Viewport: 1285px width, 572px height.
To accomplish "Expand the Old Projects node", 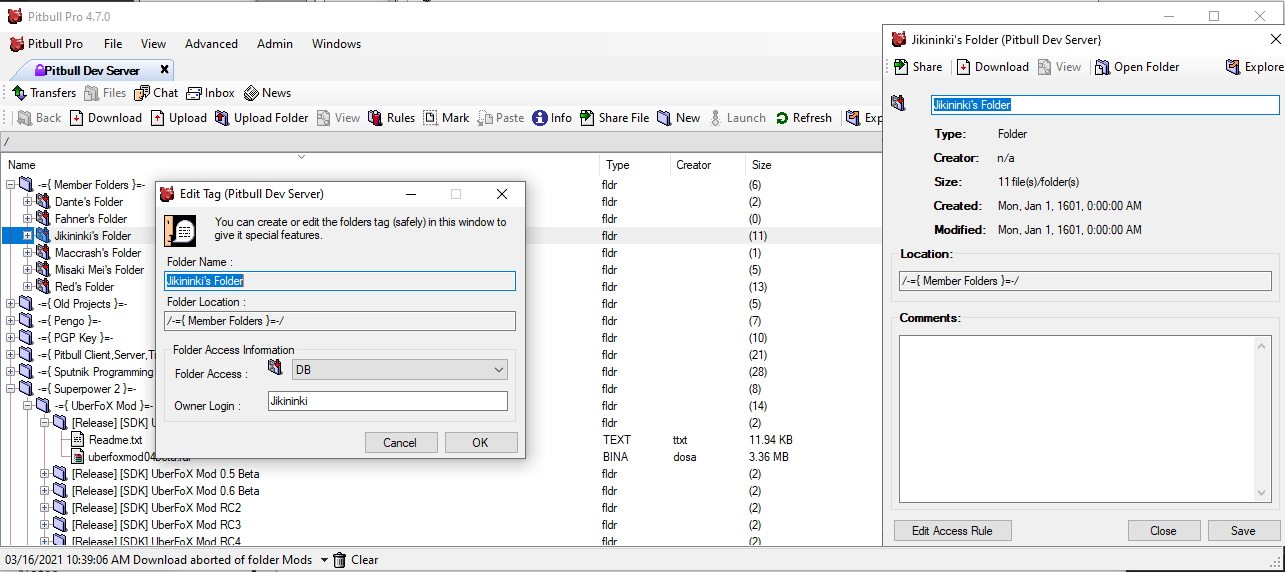I will pyautogui.click(x=11, y=304).
